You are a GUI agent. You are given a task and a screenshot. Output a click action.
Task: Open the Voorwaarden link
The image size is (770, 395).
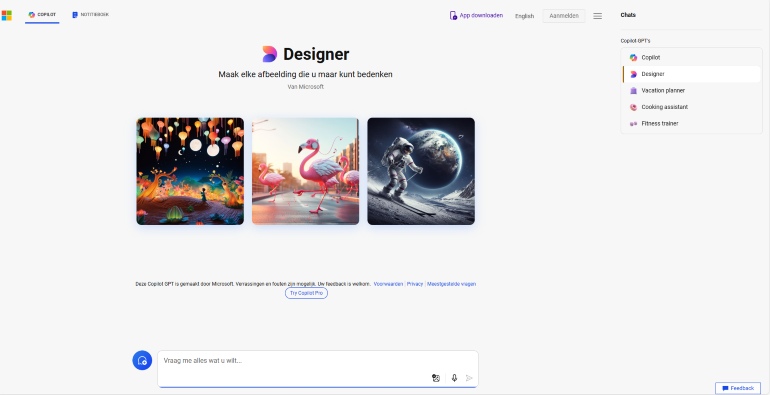click(x=388, y=284)
